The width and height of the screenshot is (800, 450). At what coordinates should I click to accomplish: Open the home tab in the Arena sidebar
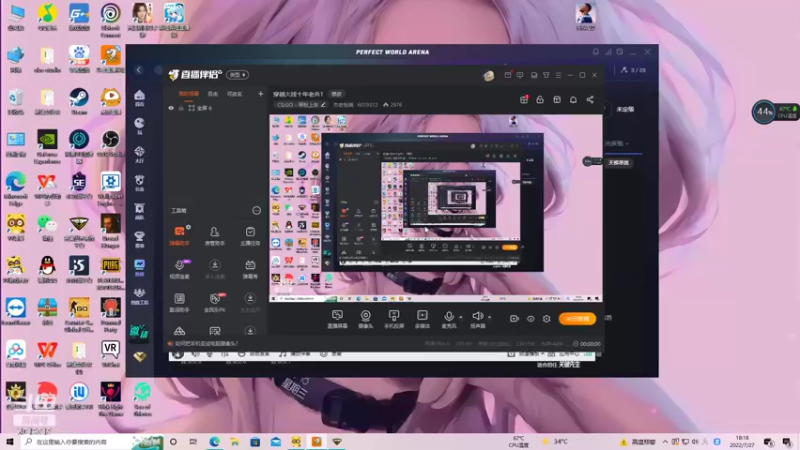[x=139, y=97]
